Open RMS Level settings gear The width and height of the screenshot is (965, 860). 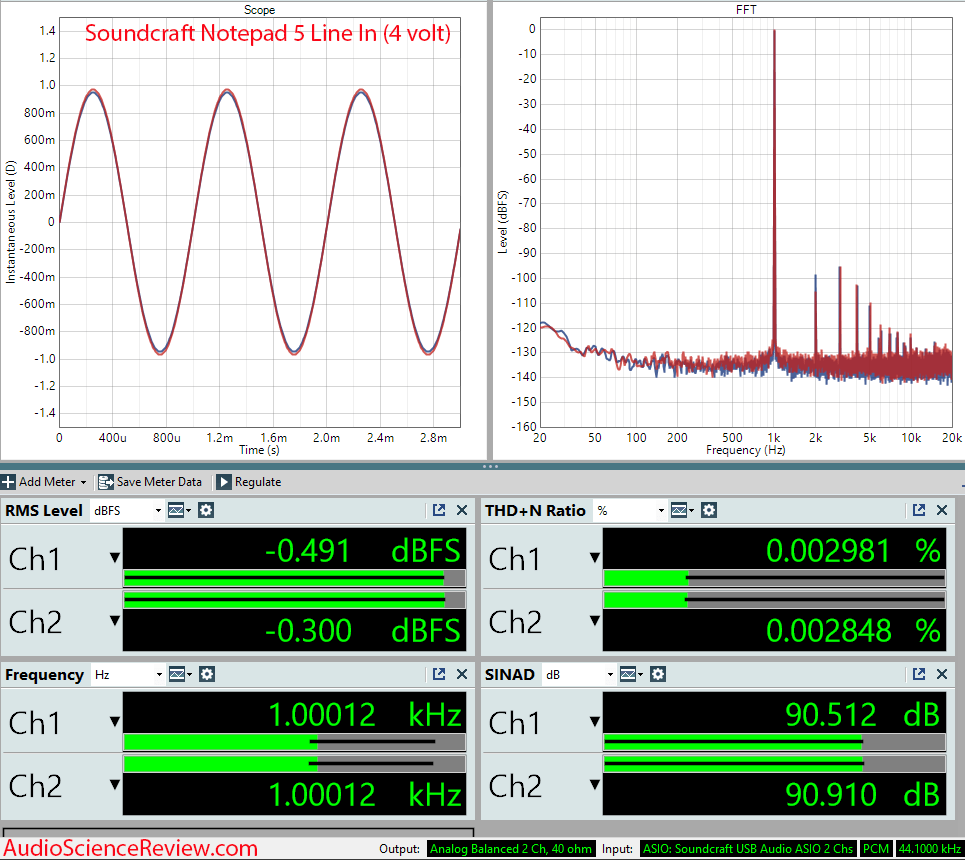(x=206, y=510)
